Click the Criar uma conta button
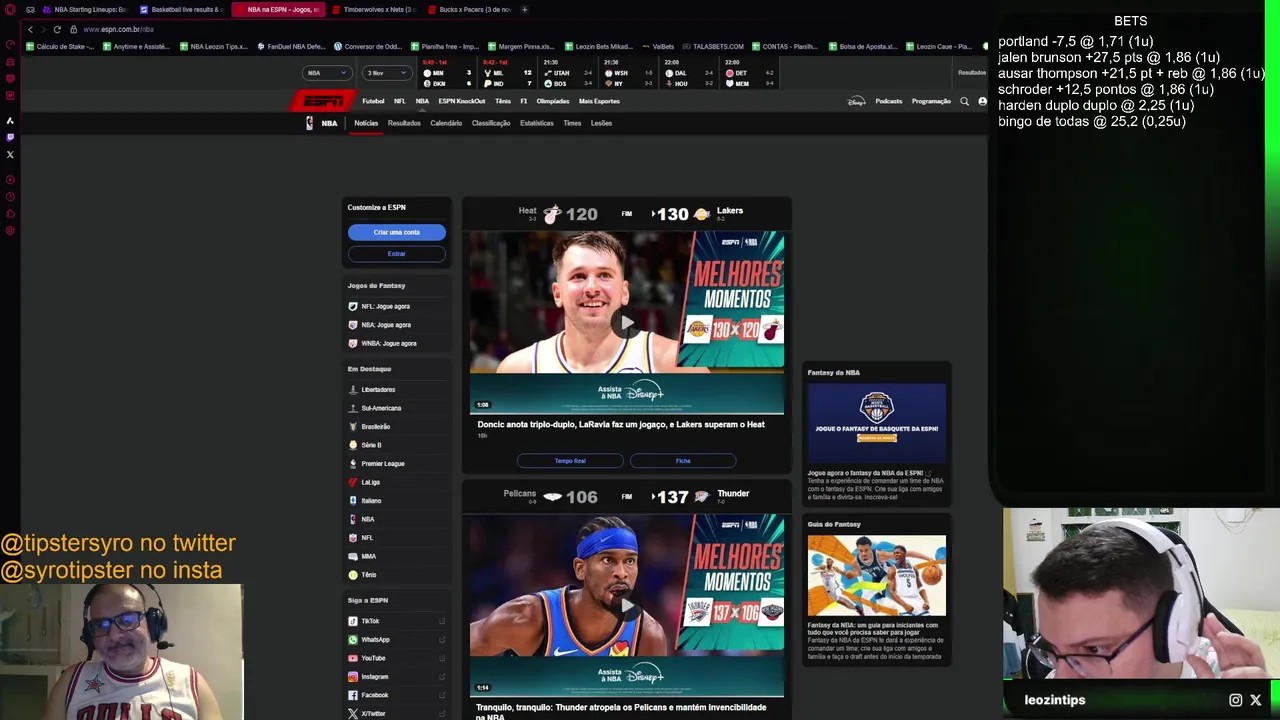Image resolution: width=1280 pixels, height=720 pixels. [397, 232]
